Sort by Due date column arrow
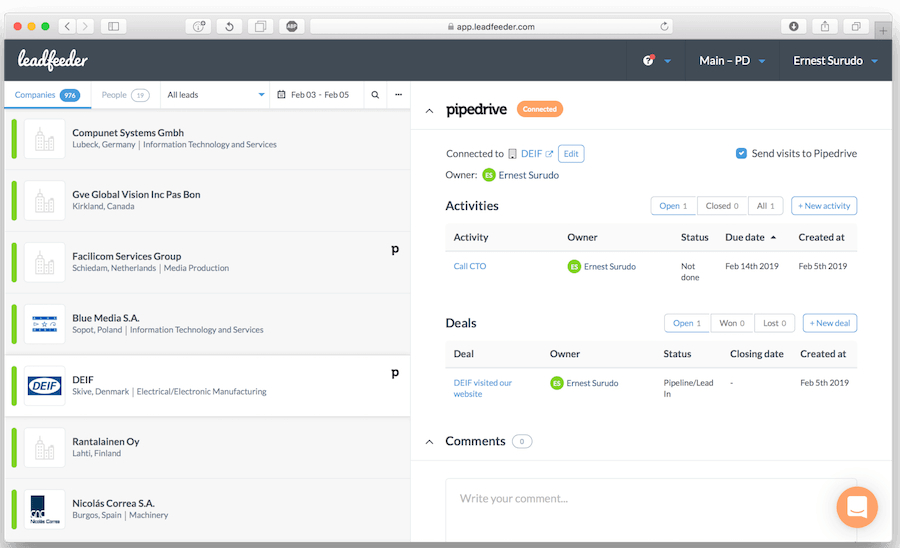The width and height of the screenshot is (900, 548). pyautogui.click(x=773, y=238)
